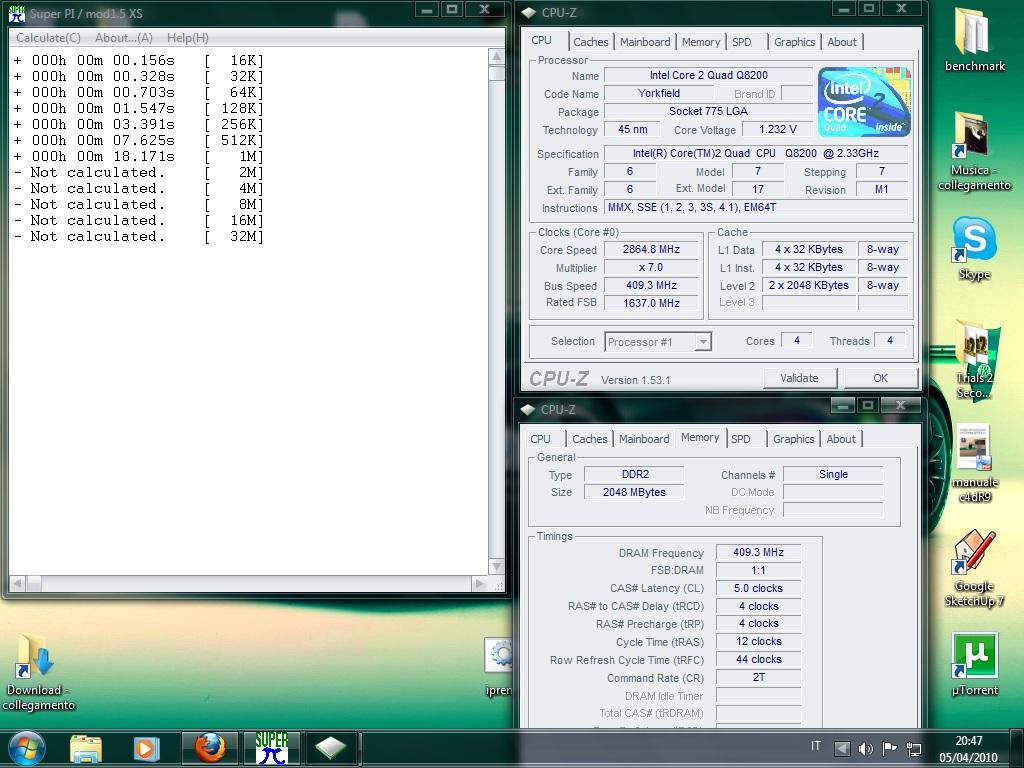Switch to Graphics tab in top CPU-Z
Viewport: 1024px width, 768px height.
(794, 42)
